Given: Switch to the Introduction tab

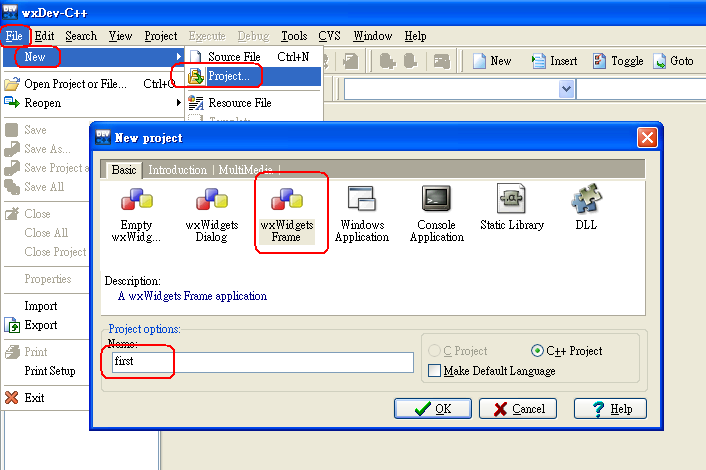Looking at the screenshot, I should pos(177,170).
